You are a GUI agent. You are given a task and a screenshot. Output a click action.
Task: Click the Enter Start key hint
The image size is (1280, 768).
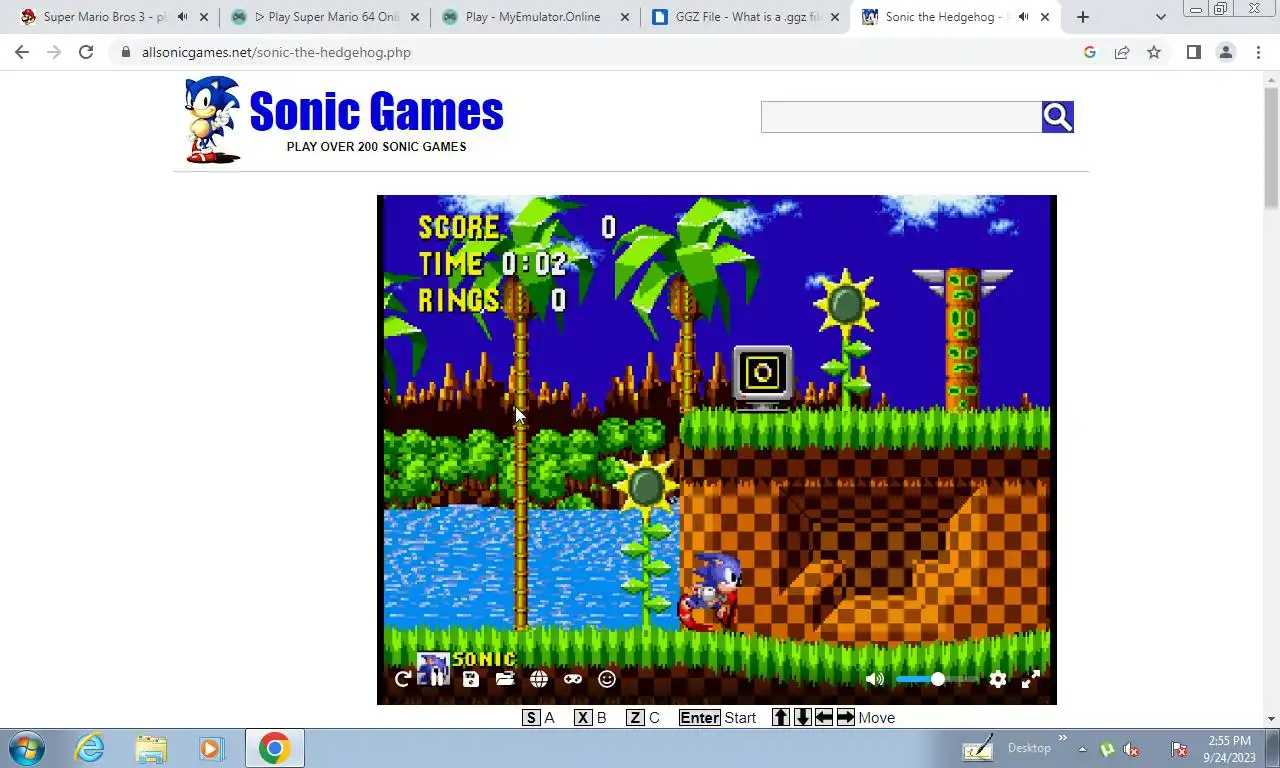pos(717,718)
